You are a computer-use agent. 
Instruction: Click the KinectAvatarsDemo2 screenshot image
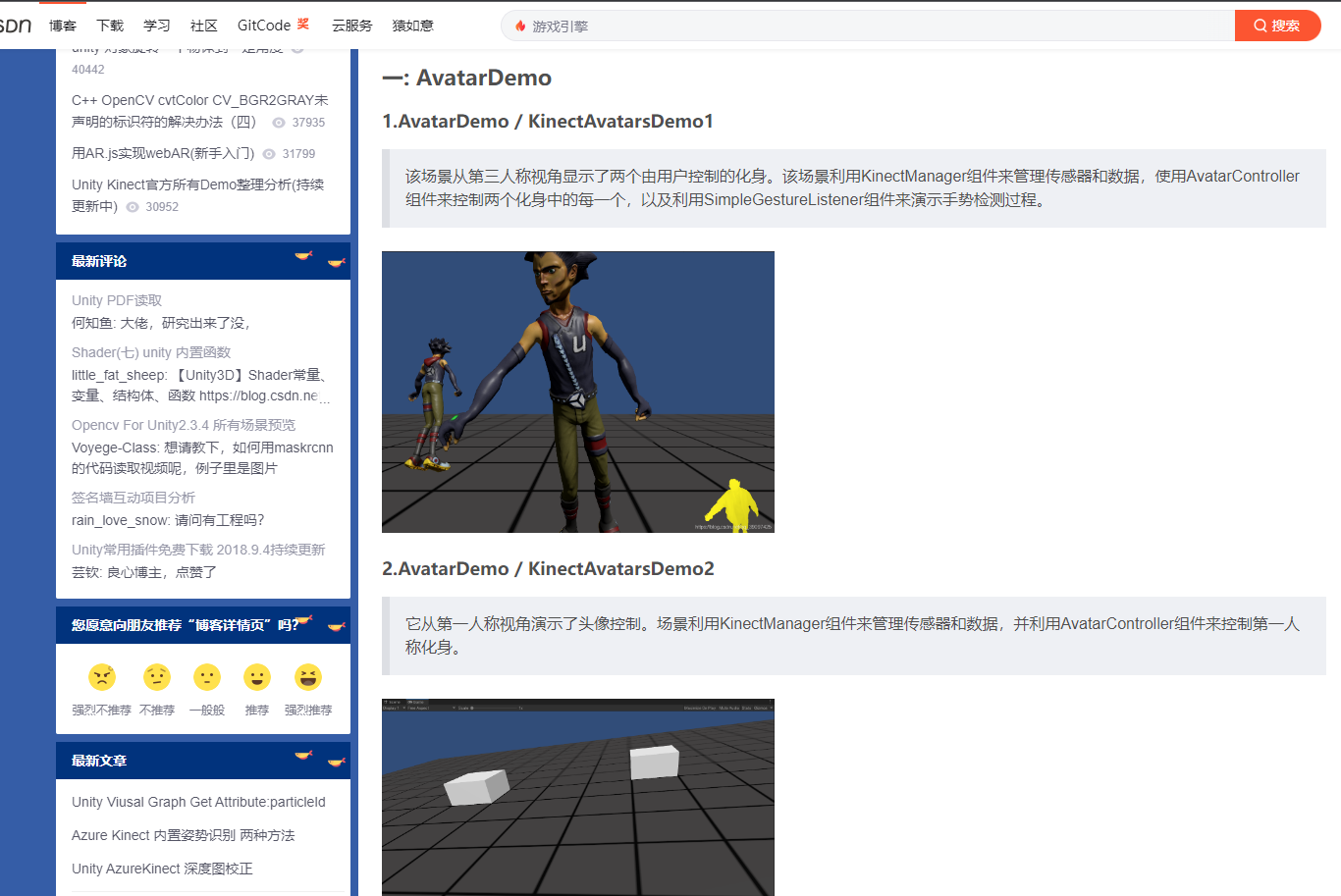tap(578, 797)
